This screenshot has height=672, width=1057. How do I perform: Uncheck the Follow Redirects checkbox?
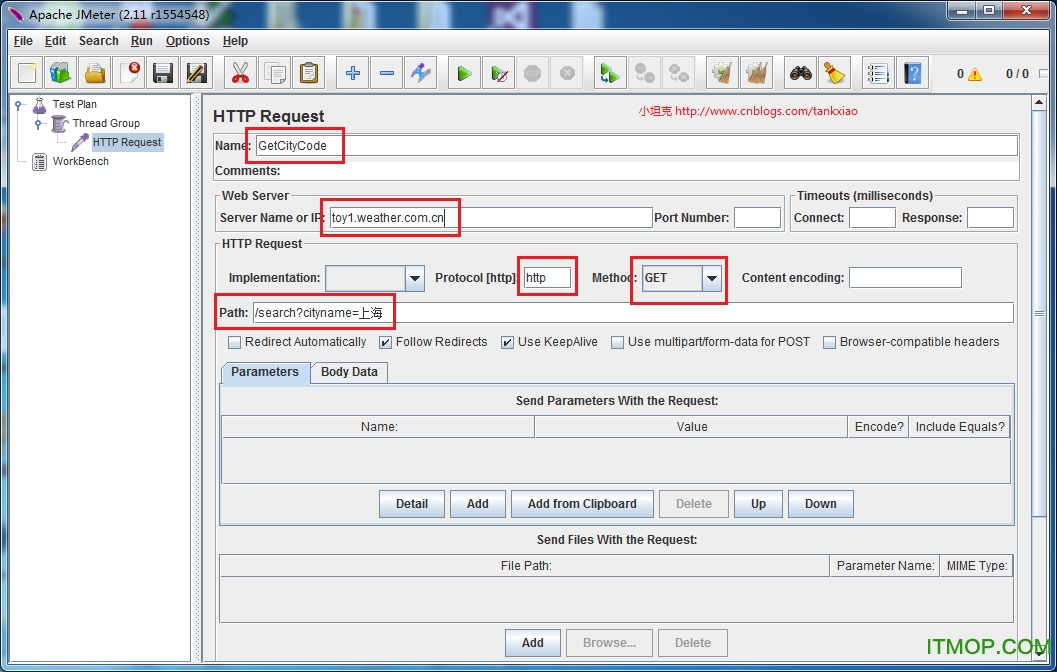pos(385,342)
